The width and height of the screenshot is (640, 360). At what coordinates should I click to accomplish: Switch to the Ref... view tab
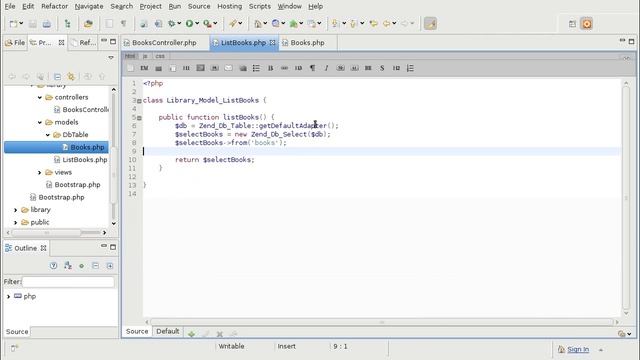click(x=83, y=42)
